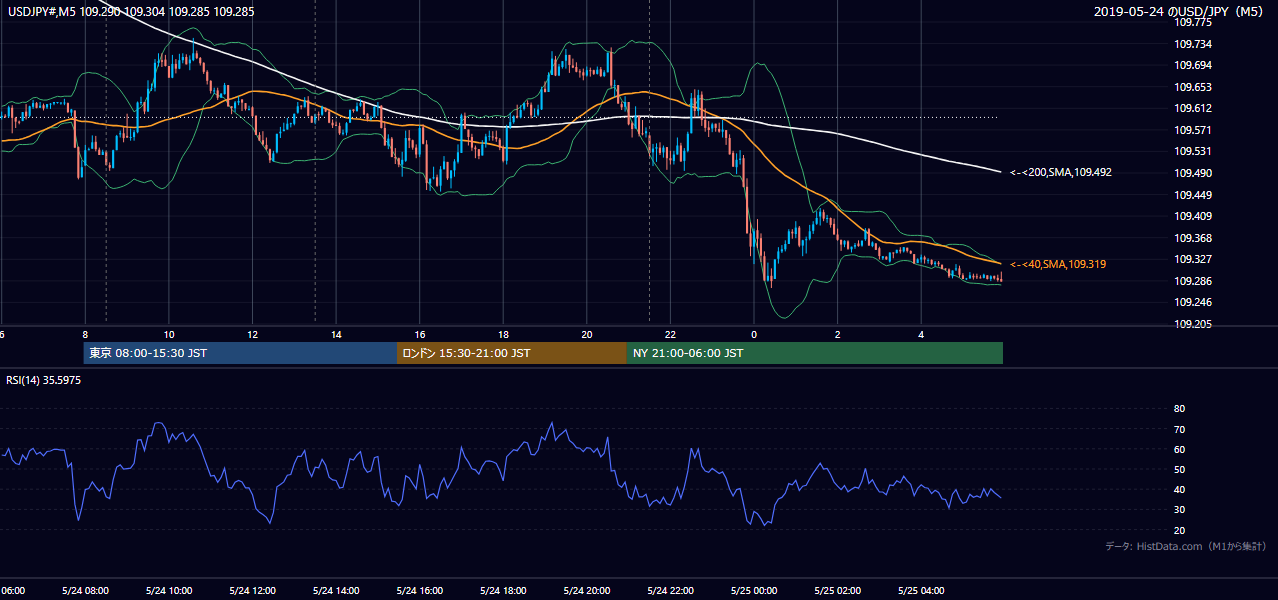Screen dimensions: 1278x600
Task: Click hour label 18 under the price chart
Action: pos(503,334)
